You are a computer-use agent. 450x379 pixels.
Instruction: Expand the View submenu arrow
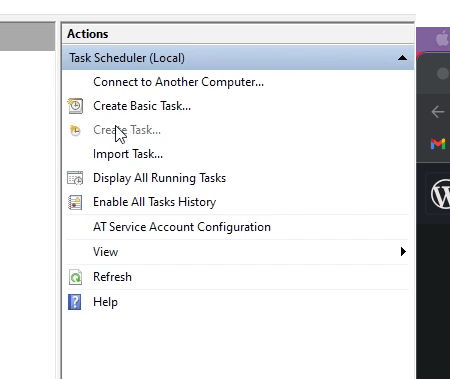(403, 252)
